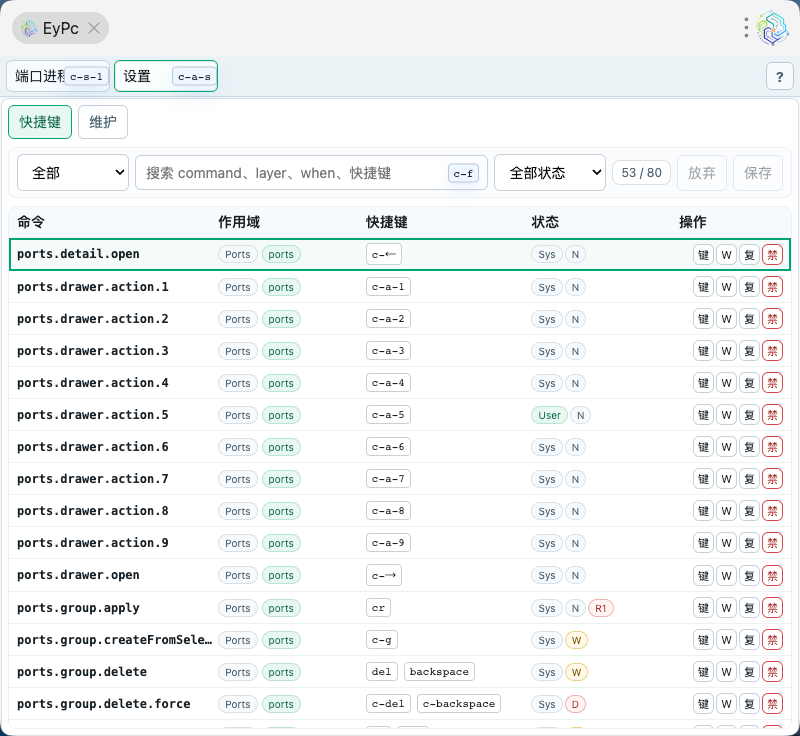Click the del shortcut chip for ports.group.delete
The width and height of the screenshot is (800, 736).
click(382, 672)
